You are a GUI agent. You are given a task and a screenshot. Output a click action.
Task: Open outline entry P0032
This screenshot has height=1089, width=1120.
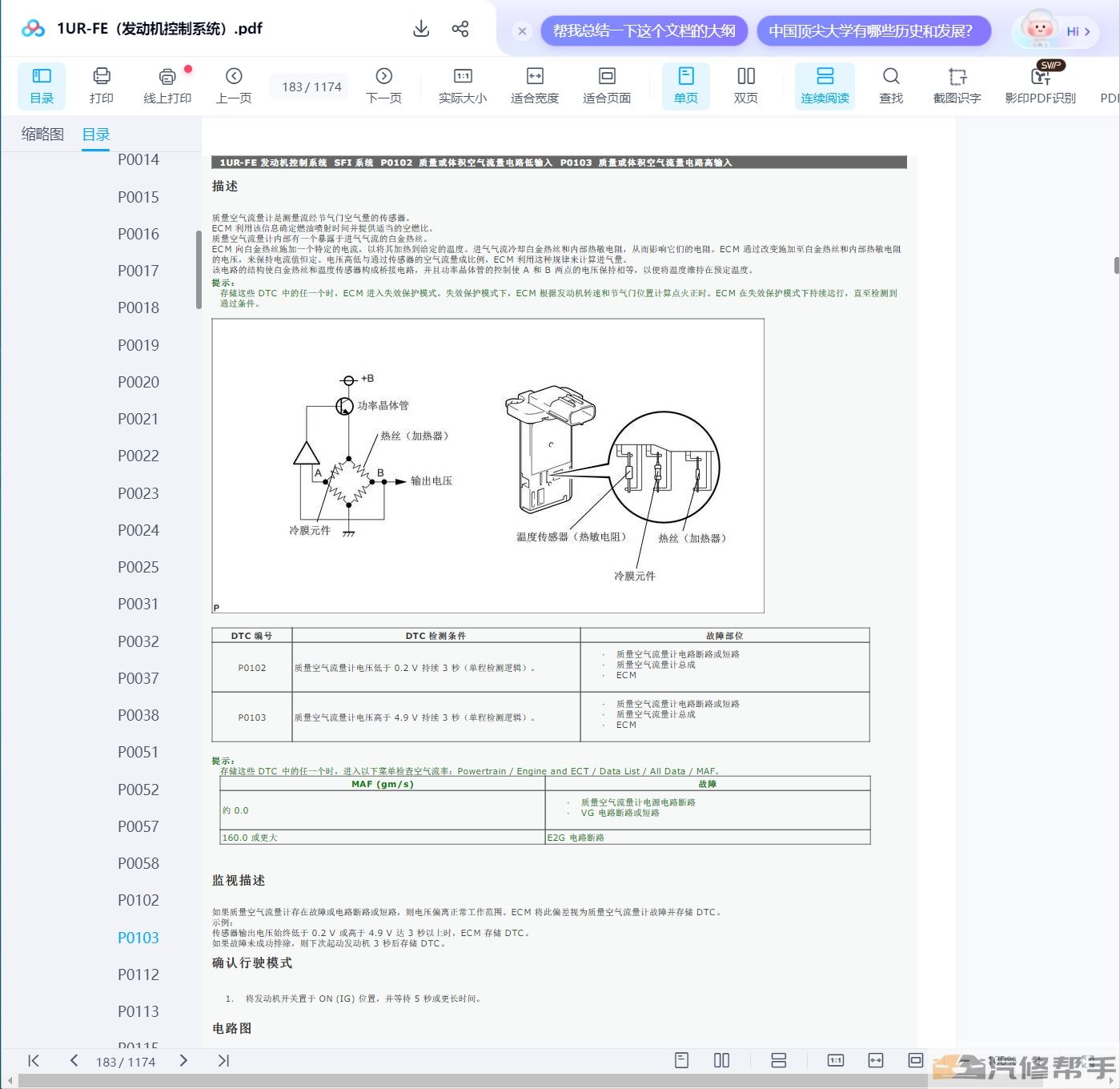pos(138,641)
